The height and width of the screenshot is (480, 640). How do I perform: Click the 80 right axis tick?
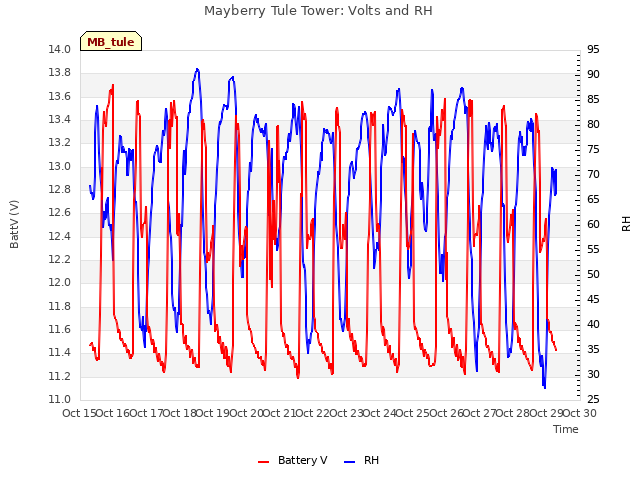(593, 124)
